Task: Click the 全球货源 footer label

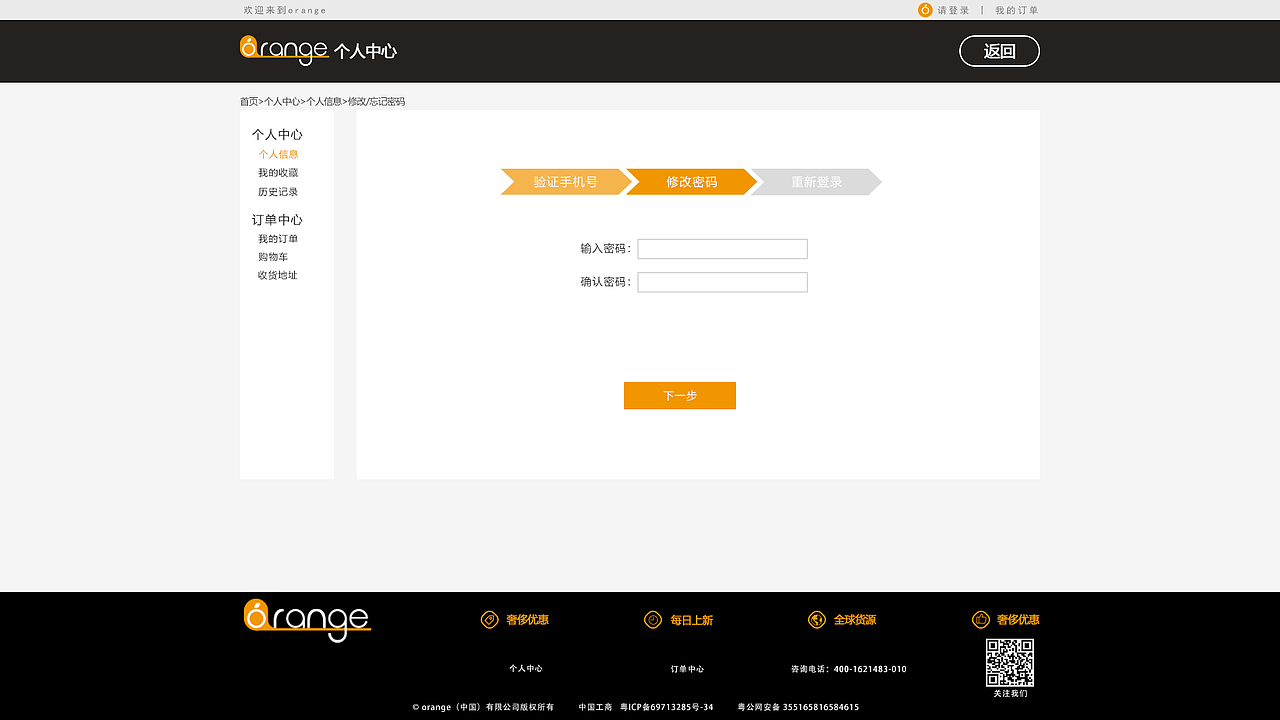Action: point(855,620)
